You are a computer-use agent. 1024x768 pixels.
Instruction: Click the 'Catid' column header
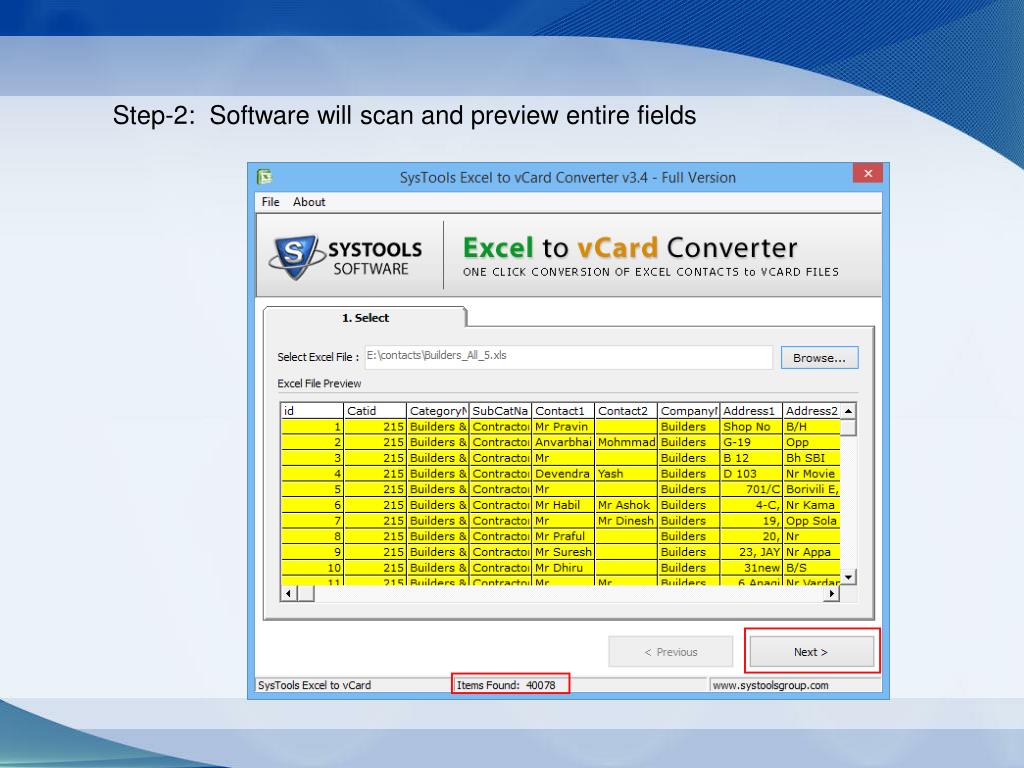(x=374, y=411)
